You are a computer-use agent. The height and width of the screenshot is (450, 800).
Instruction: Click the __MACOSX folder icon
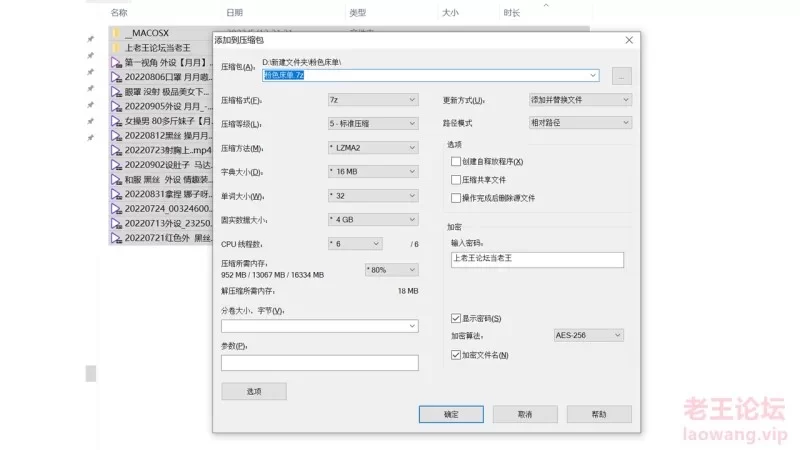(117, 33)
